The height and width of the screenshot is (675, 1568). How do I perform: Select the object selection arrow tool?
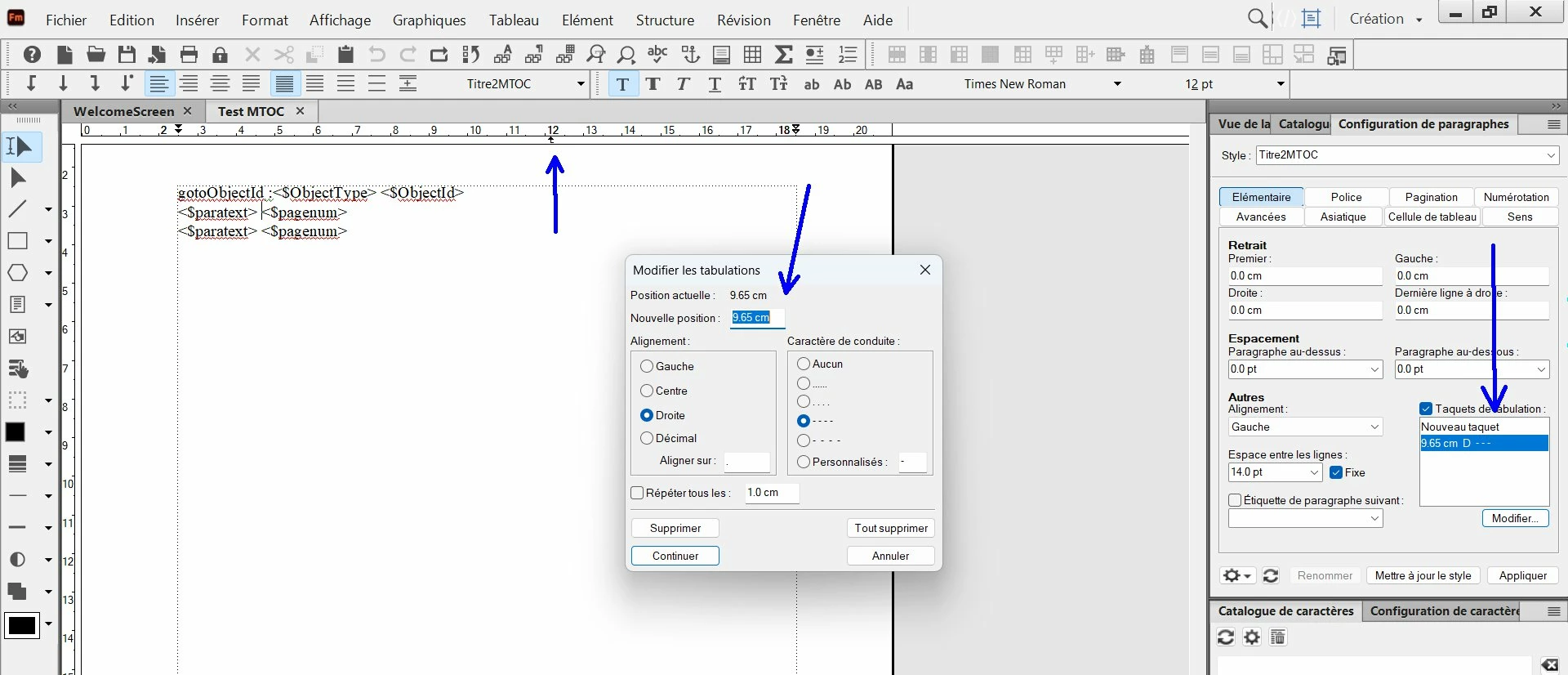coord(18,178)
